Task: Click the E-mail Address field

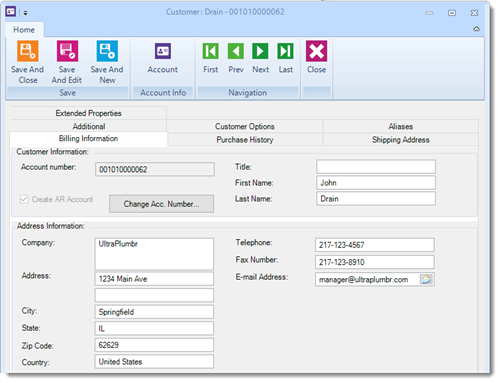Action: click(375, 279)
